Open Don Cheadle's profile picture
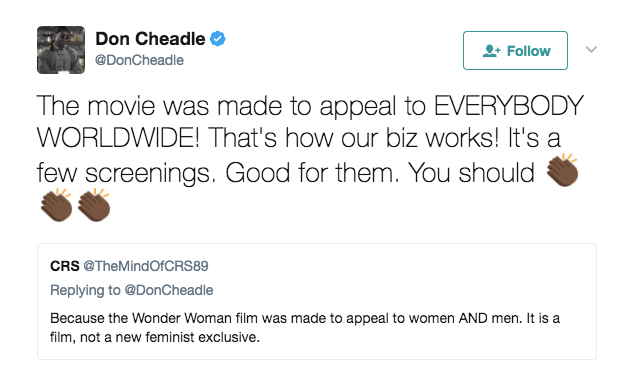This screenshot has width=634, height=368. (x=61, y=50)
